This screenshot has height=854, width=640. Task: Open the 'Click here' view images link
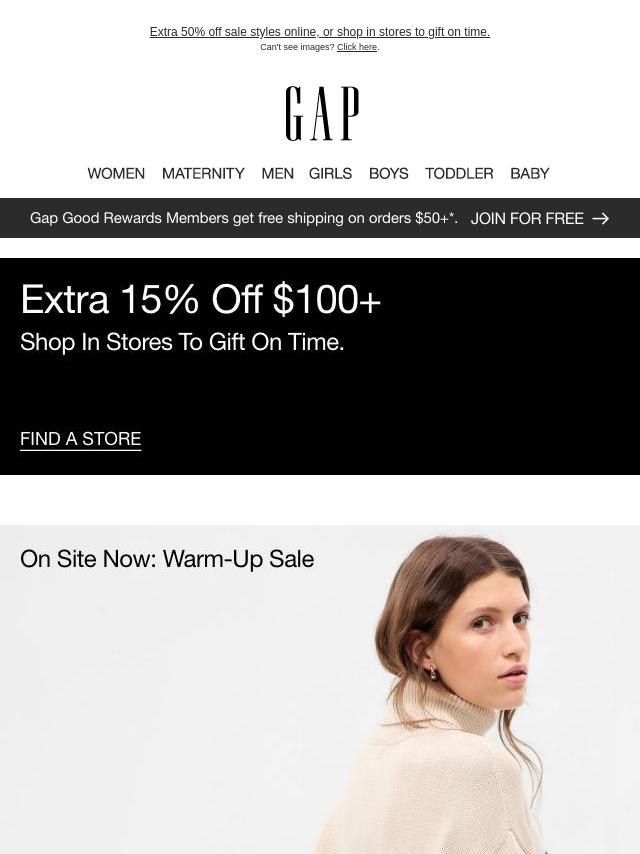click(357, 47)
